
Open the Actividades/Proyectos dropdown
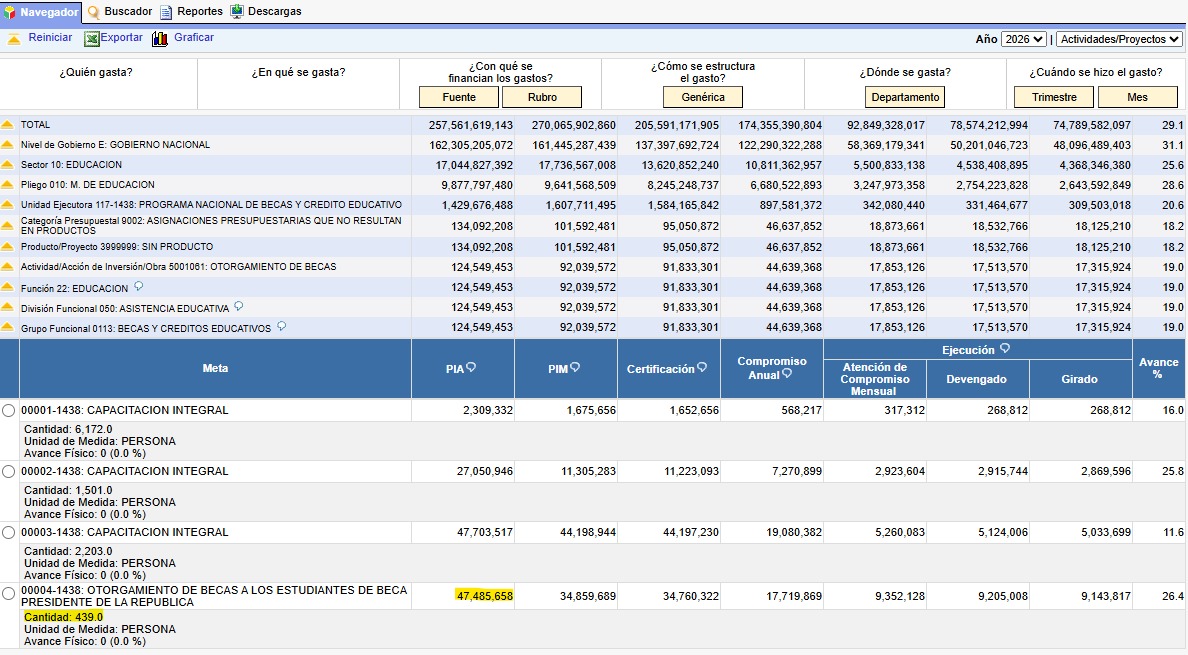1119,39
